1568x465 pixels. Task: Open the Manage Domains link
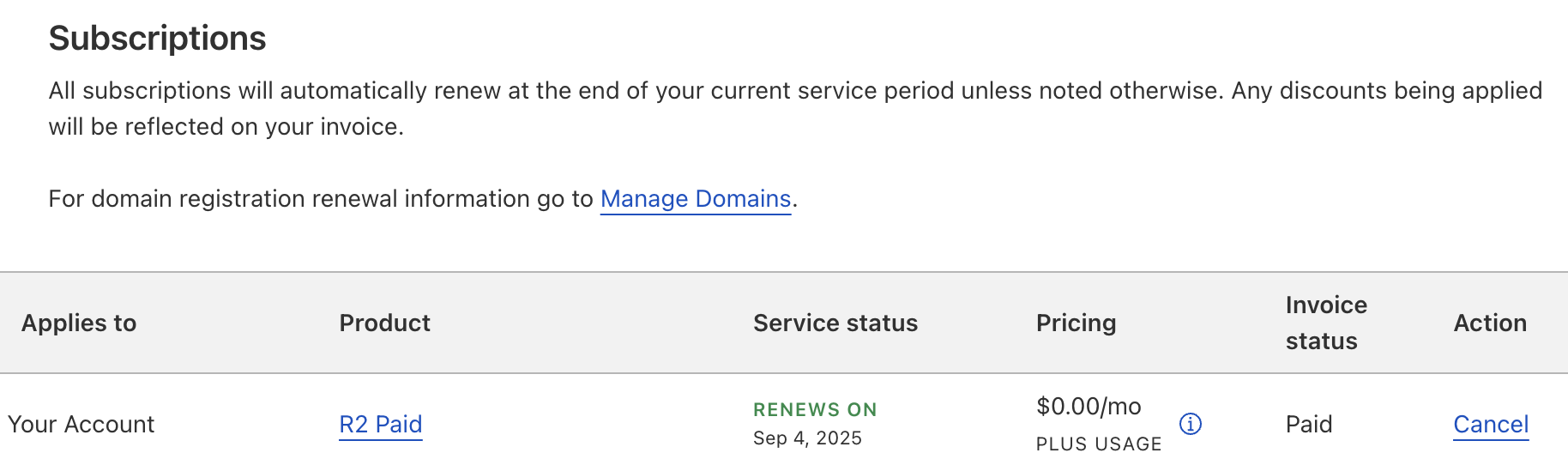coord(696,199)
